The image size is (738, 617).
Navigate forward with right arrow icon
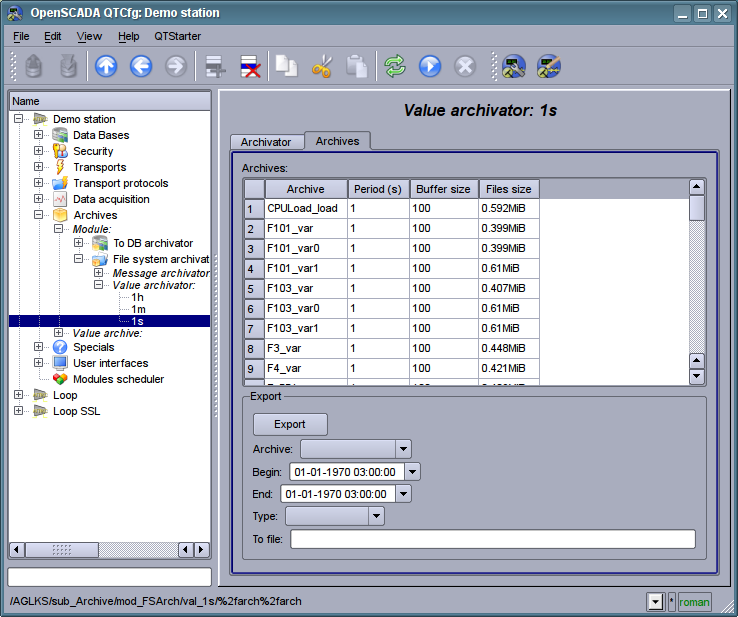tap(176, 66)
